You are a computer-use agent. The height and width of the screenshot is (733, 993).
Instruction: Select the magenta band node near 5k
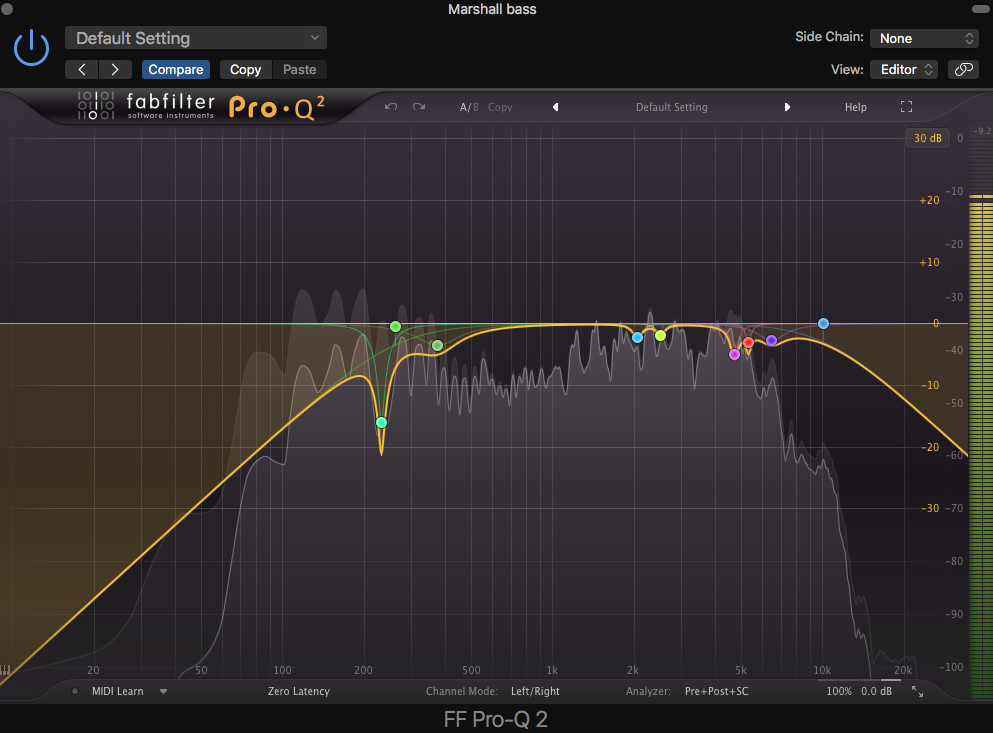tap(735, 354)
